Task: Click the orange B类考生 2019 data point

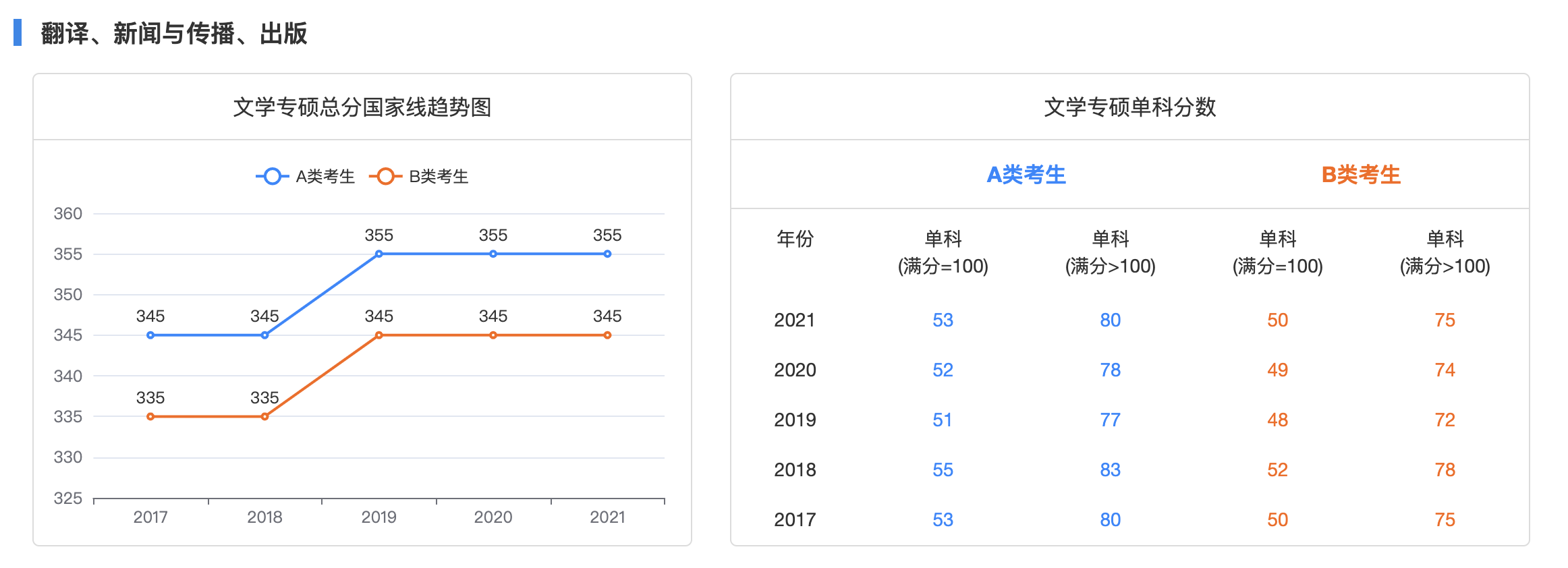Action: pos(379,335)
